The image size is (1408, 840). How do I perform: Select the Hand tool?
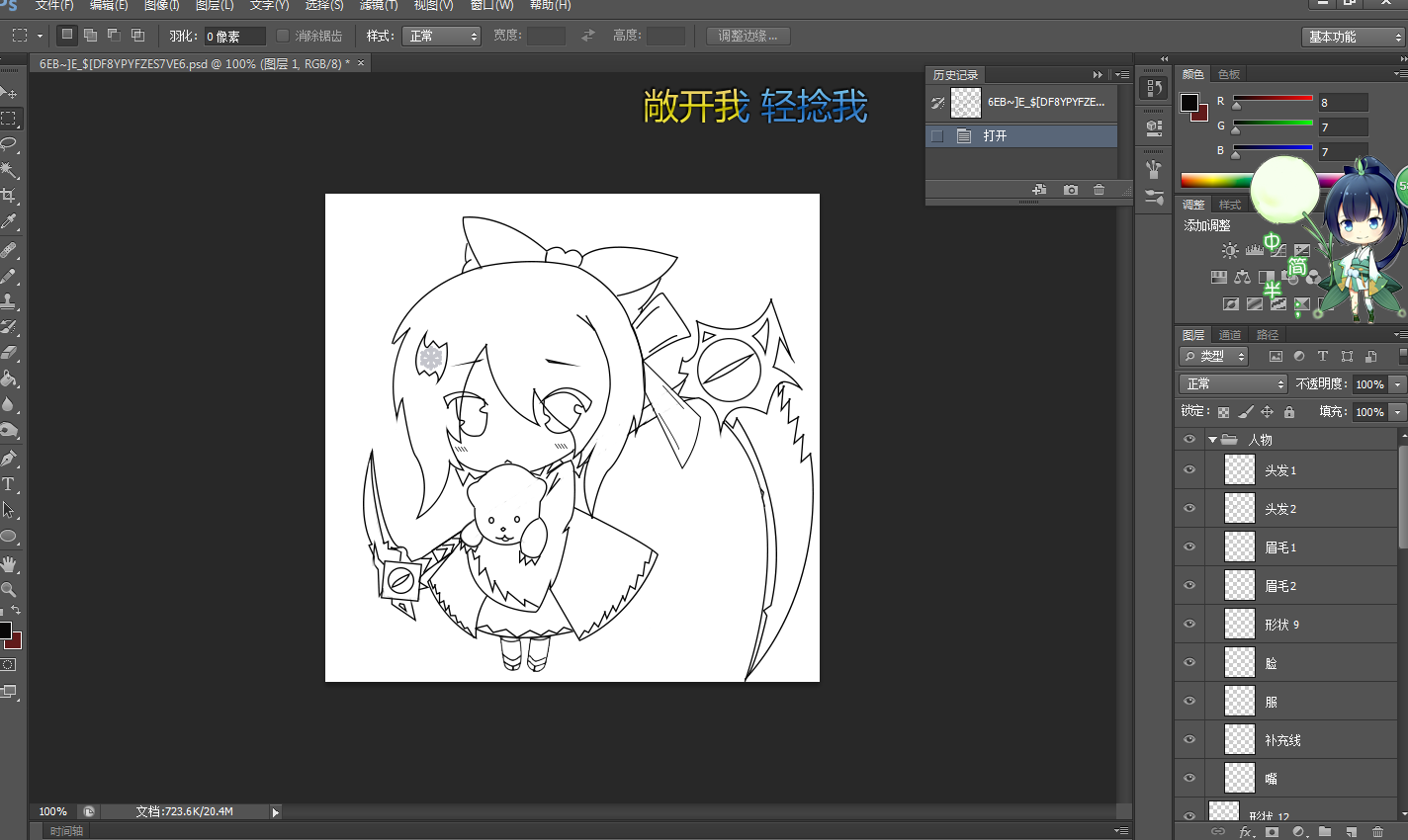pyautogui.click(x=9, y=564)
